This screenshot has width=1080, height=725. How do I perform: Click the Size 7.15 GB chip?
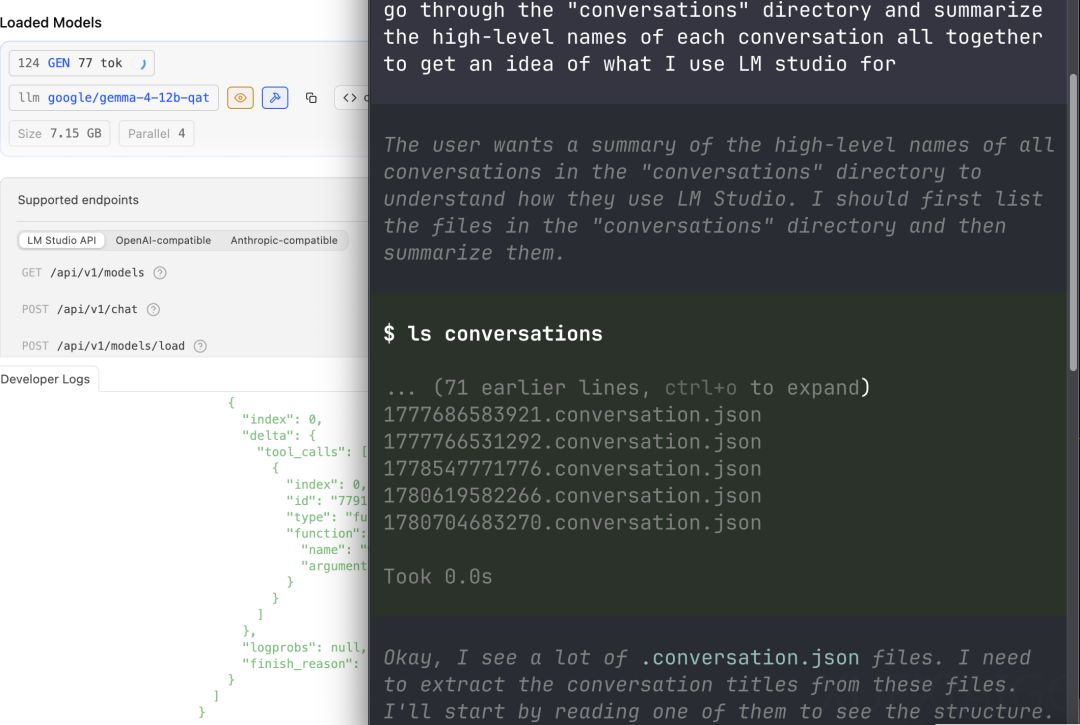pyautogui.click(x=60, y=134)
